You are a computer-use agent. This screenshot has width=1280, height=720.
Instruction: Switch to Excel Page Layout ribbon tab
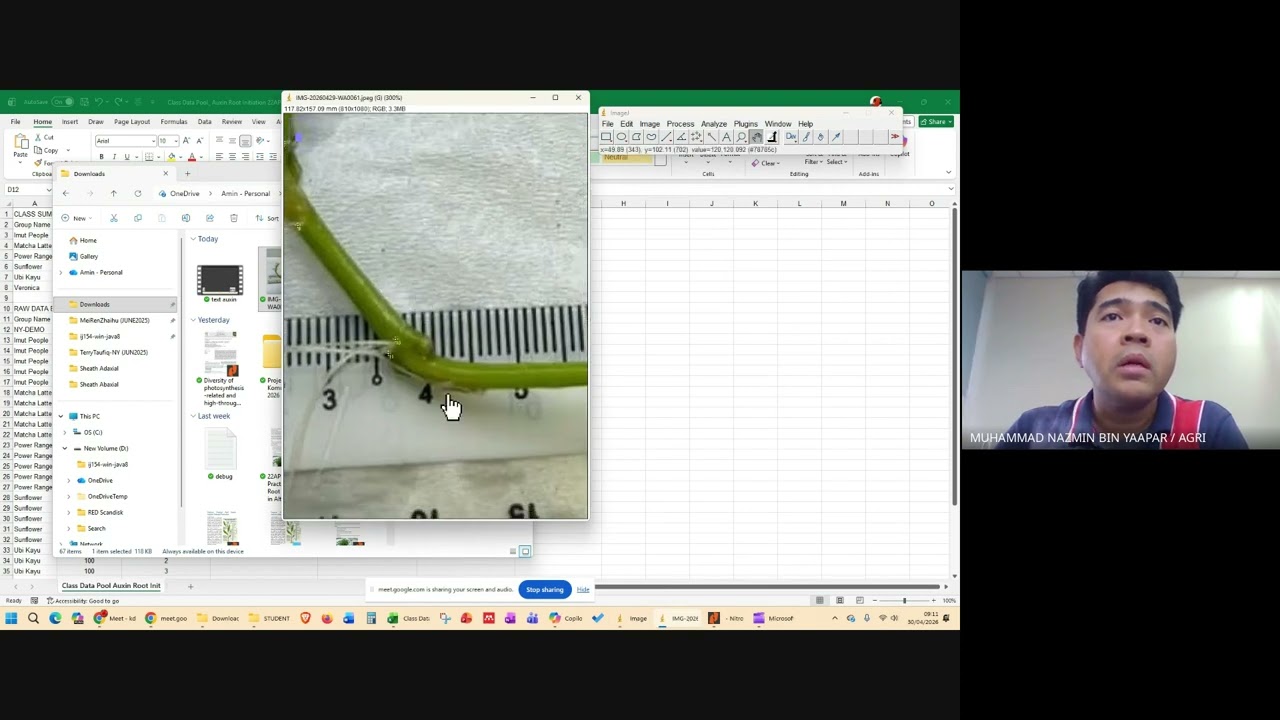click(x=132, y=122)
